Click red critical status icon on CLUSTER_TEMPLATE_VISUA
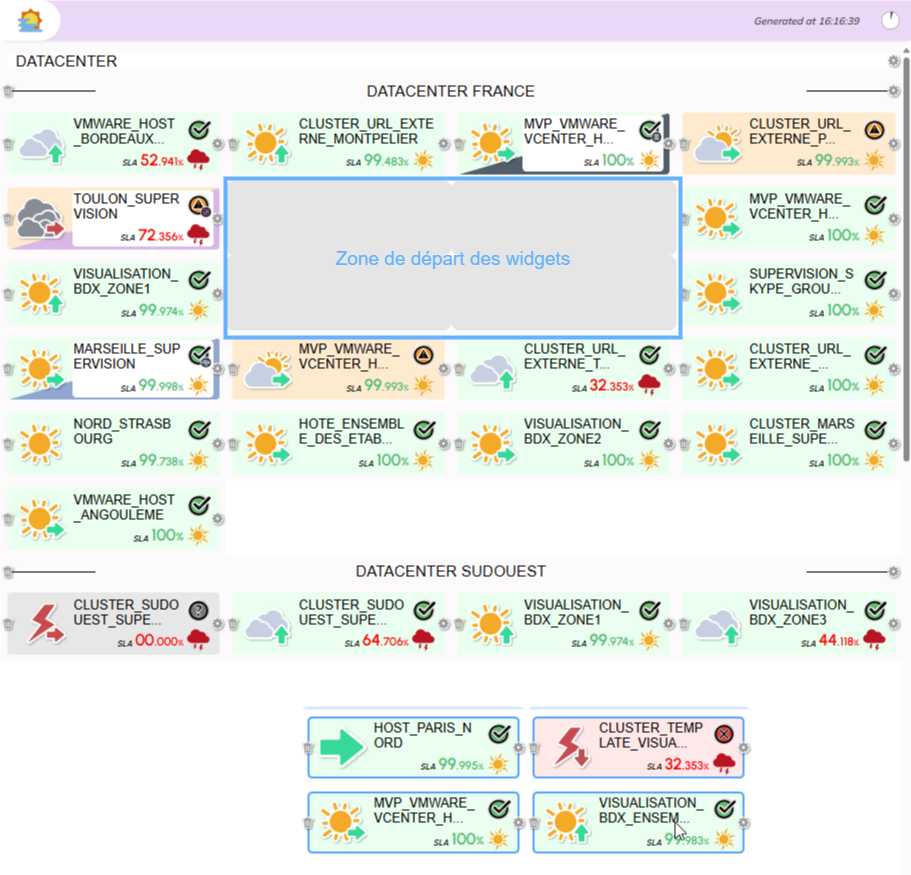Viewport: 911px width, 875px height. (x=724, y=734)
